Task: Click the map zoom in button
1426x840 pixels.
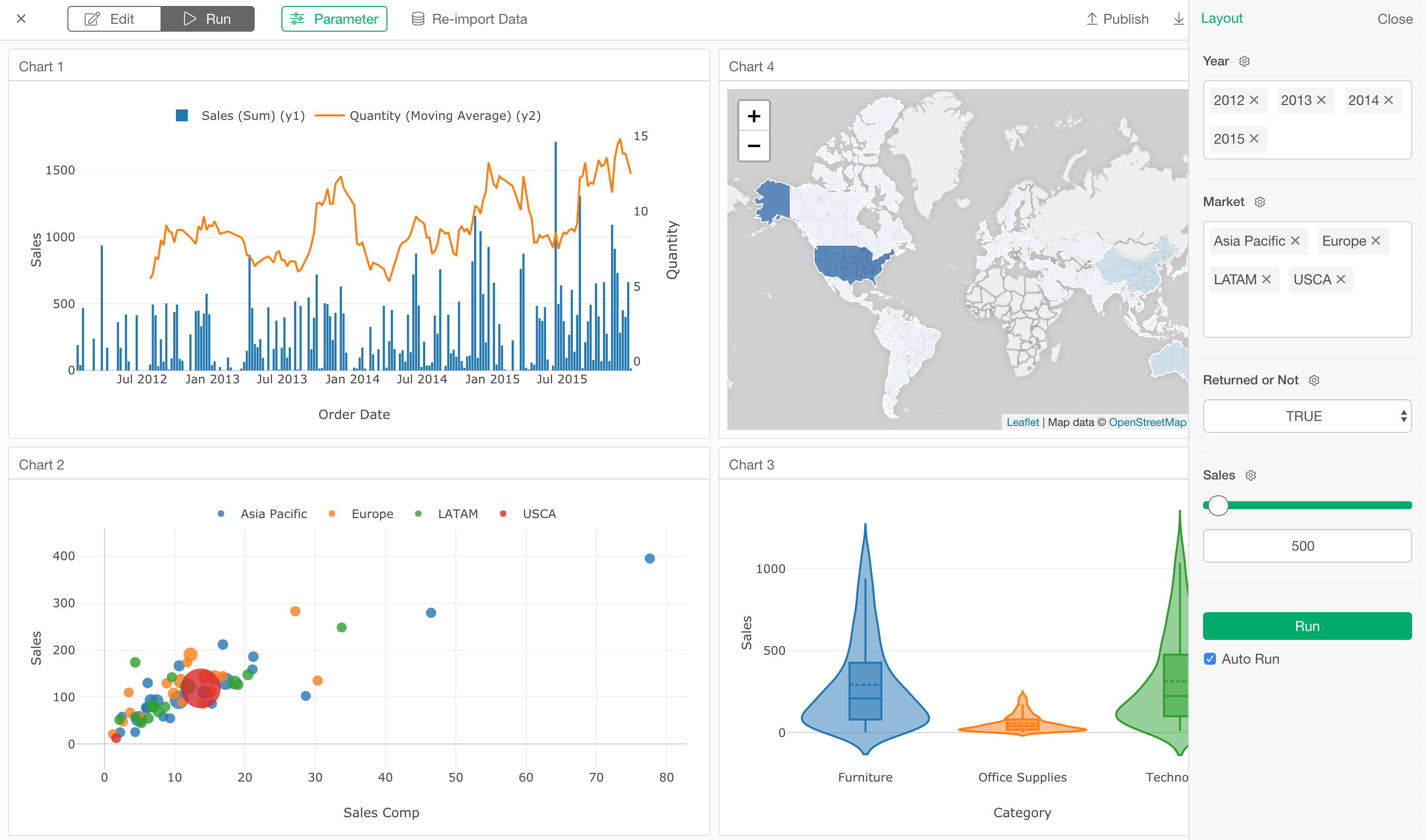Action: tap(754, 116)
